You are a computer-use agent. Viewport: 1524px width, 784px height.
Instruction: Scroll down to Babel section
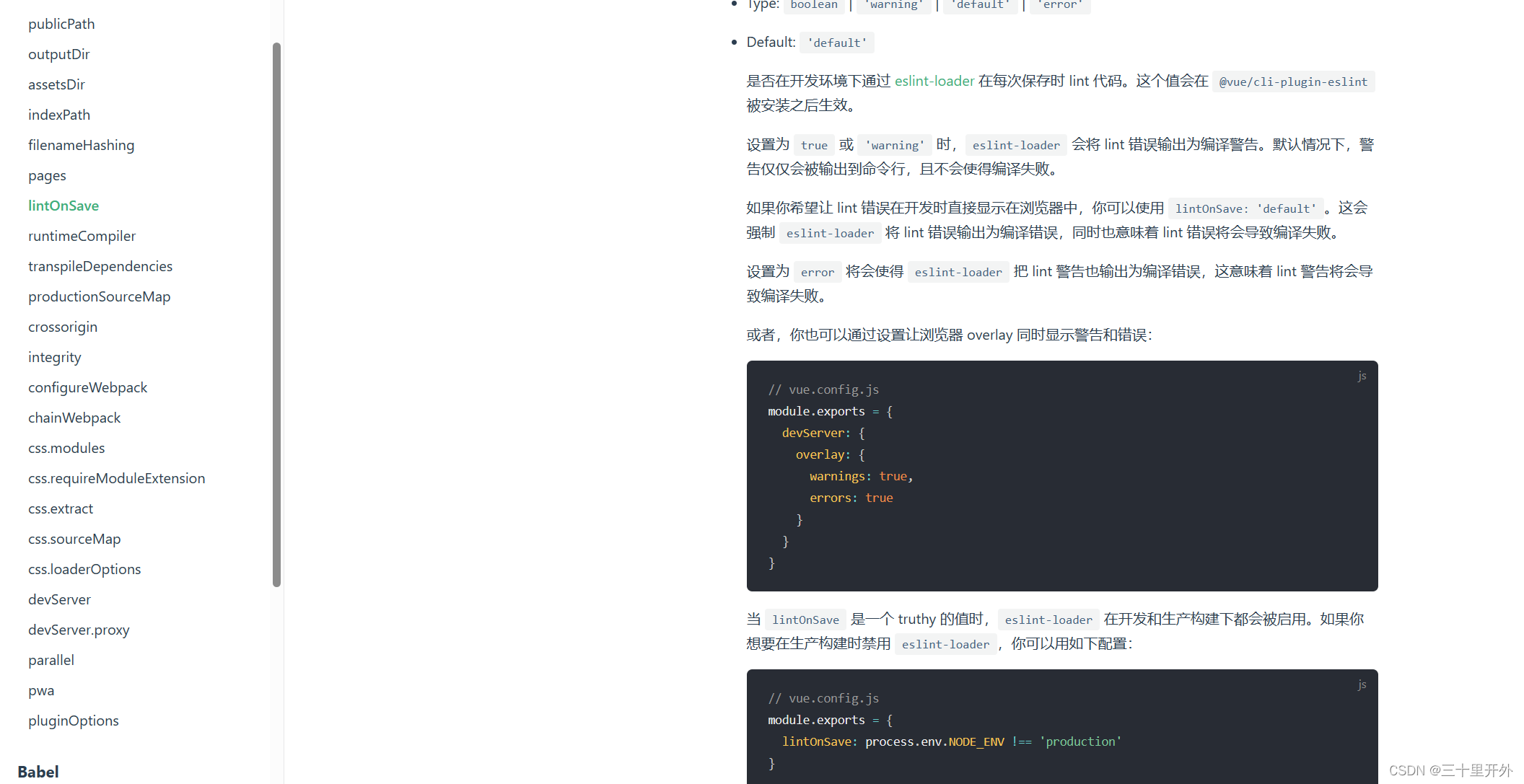tap(40, 772)
